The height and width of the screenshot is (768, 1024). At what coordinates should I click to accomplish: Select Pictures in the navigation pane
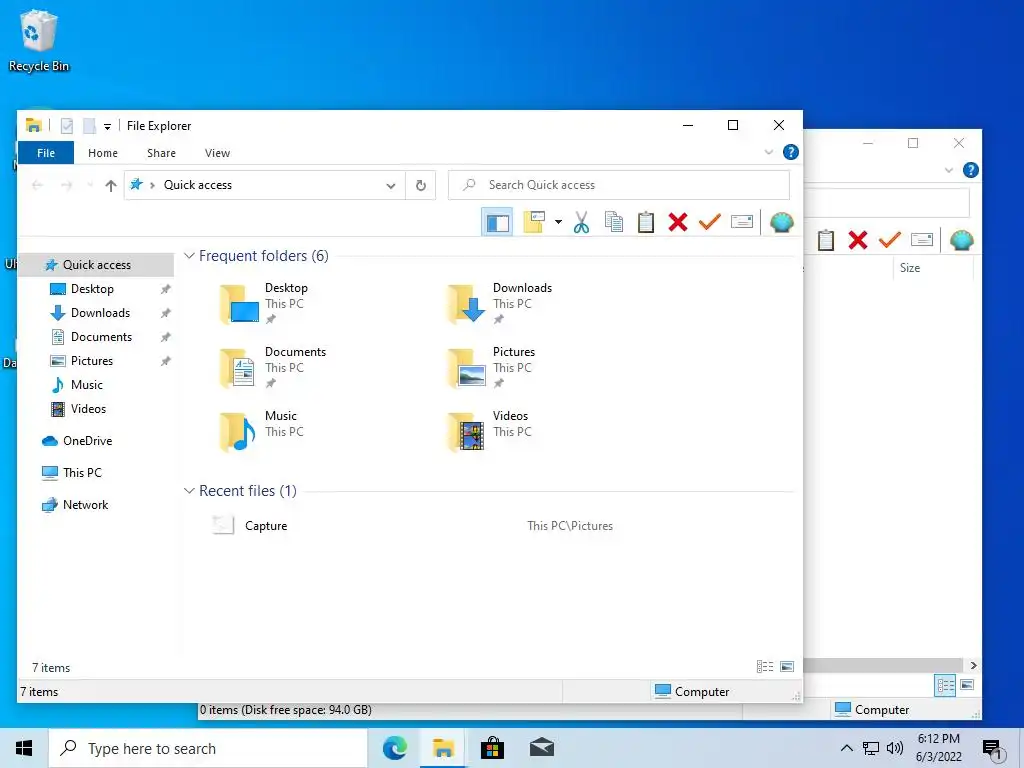coord(91,361)
